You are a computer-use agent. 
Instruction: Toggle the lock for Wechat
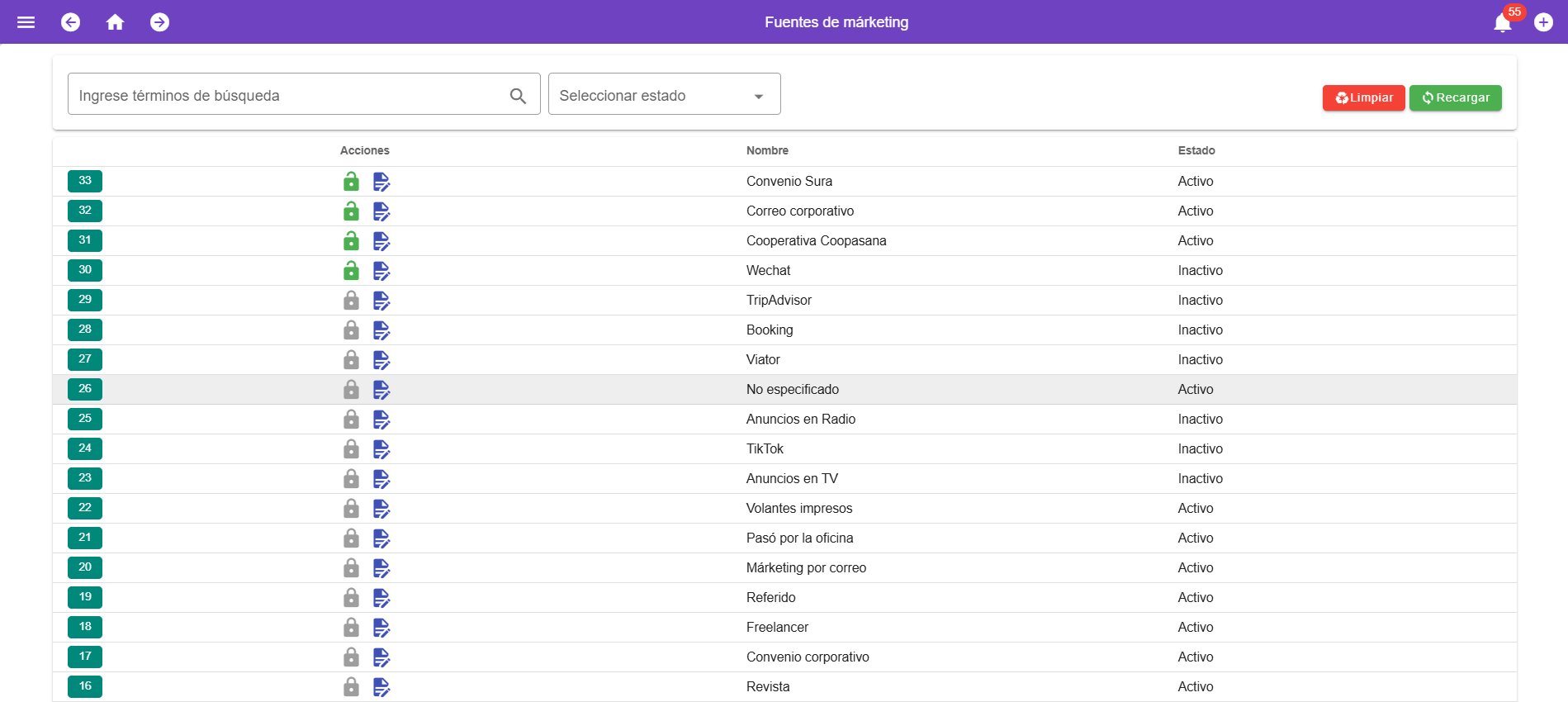tap(351, 271)
